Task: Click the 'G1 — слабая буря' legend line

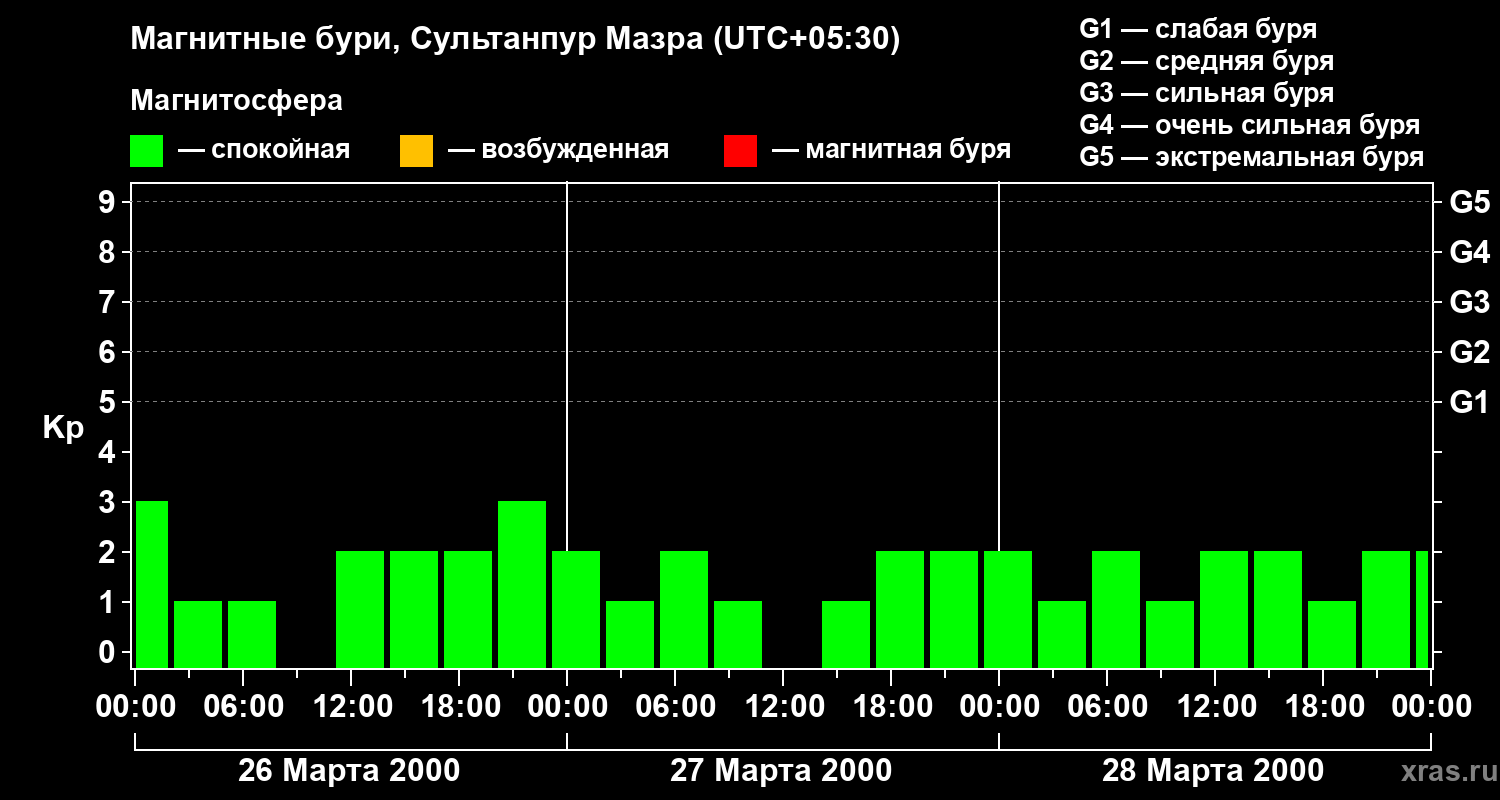Action: coord(1198,29)
